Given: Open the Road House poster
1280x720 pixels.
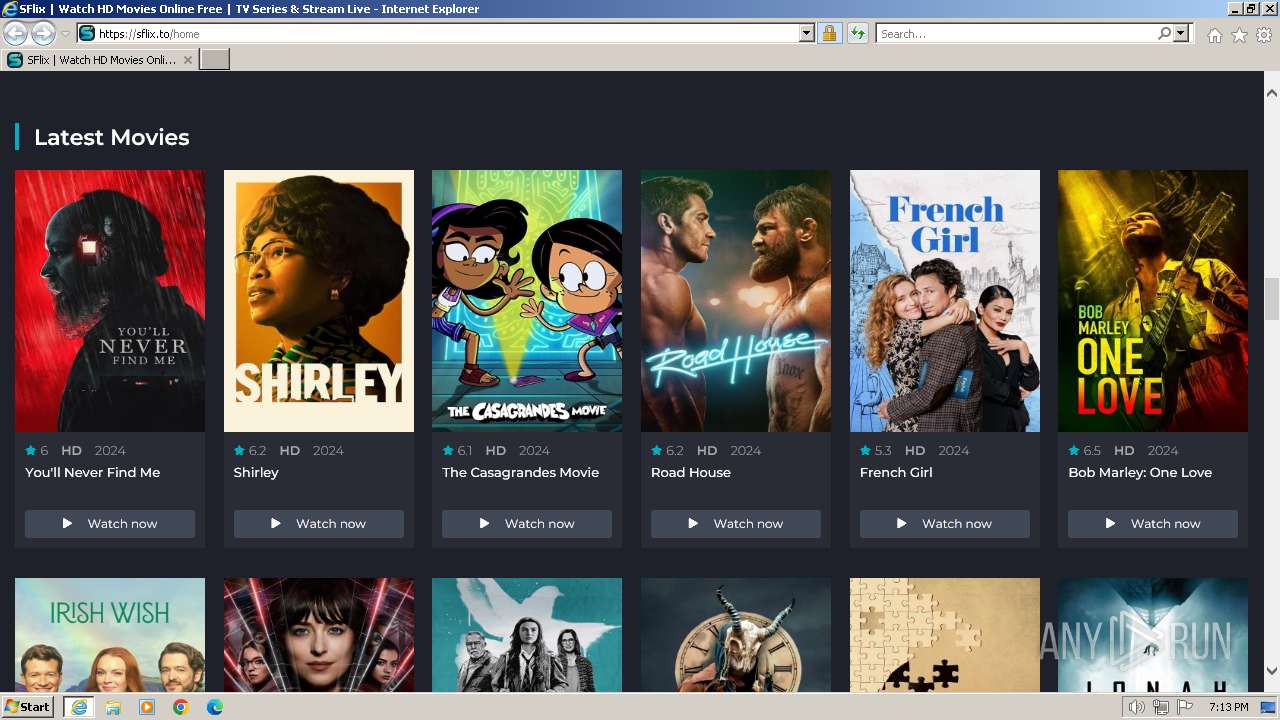Looking at the screenshot, I should [736, 301].
